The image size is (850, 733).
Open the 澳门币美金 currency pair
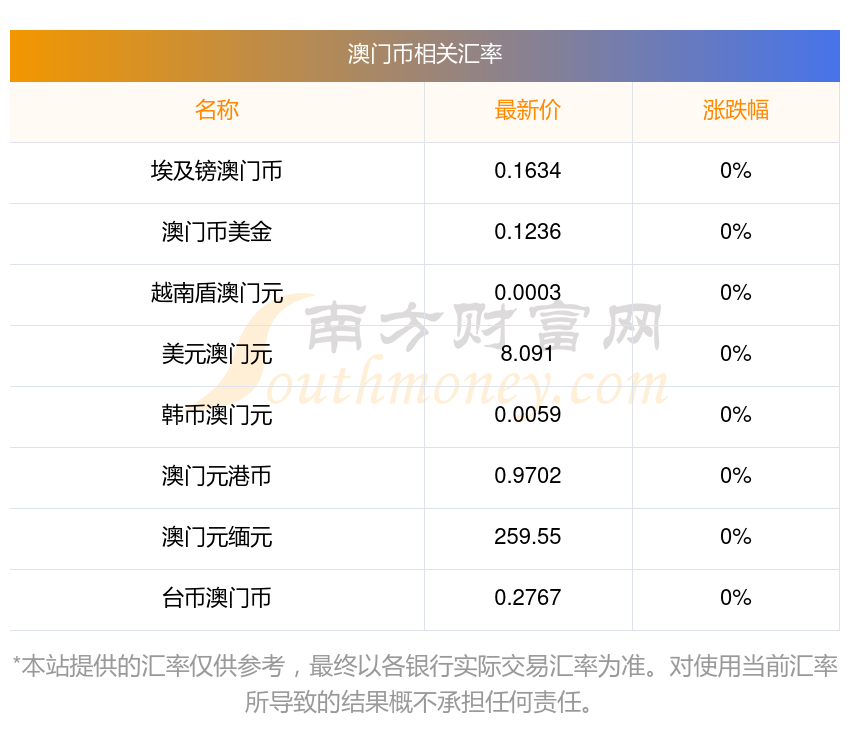coord(217,232)
